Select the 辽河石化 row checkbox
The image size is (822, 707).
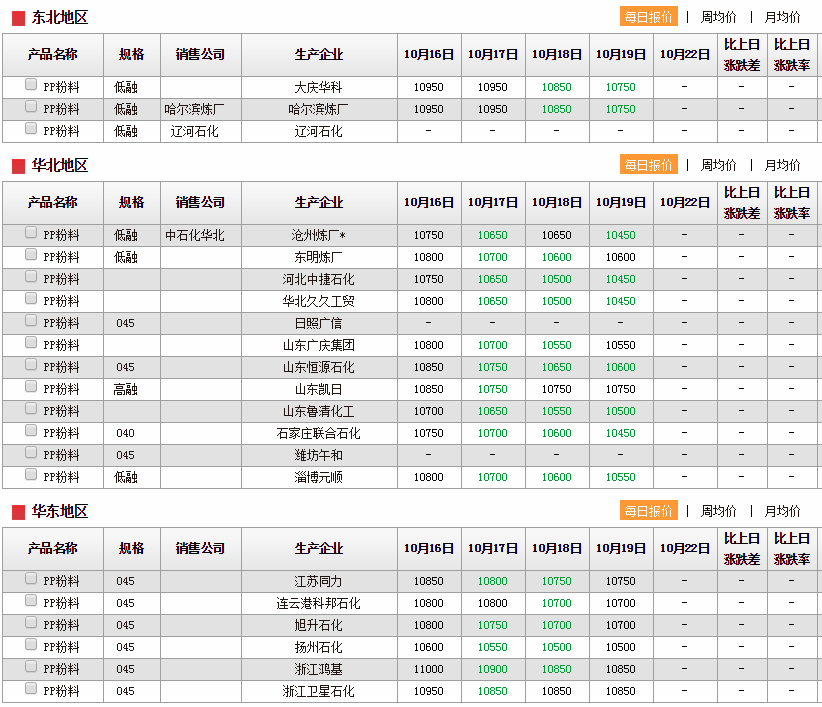pyautogui.click(x=31, y=128)
